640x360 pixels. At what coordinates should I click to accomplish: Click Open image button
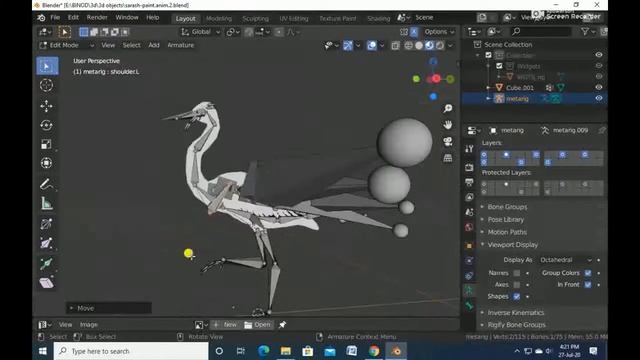pos(258,325)
